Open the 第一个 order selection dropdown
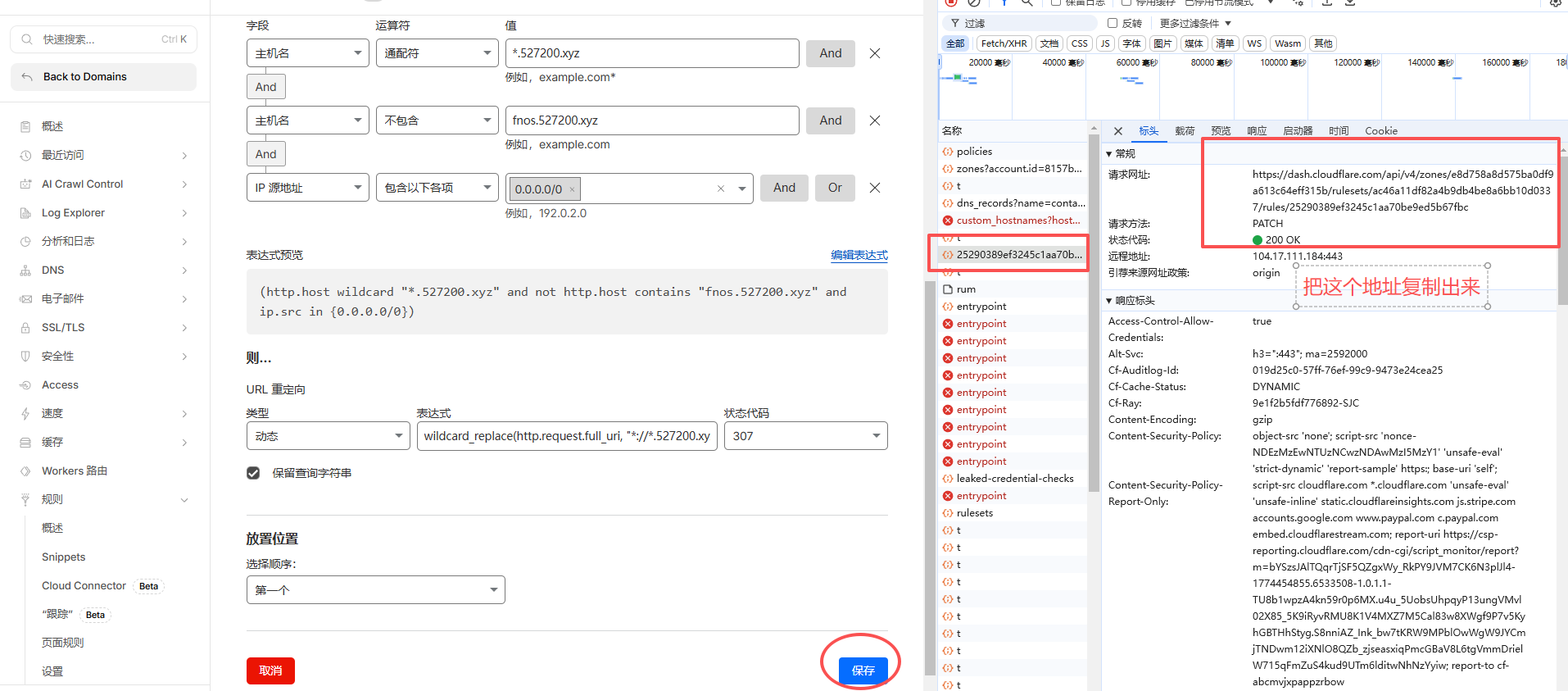 pyautogui.click(x=376, y=590)
